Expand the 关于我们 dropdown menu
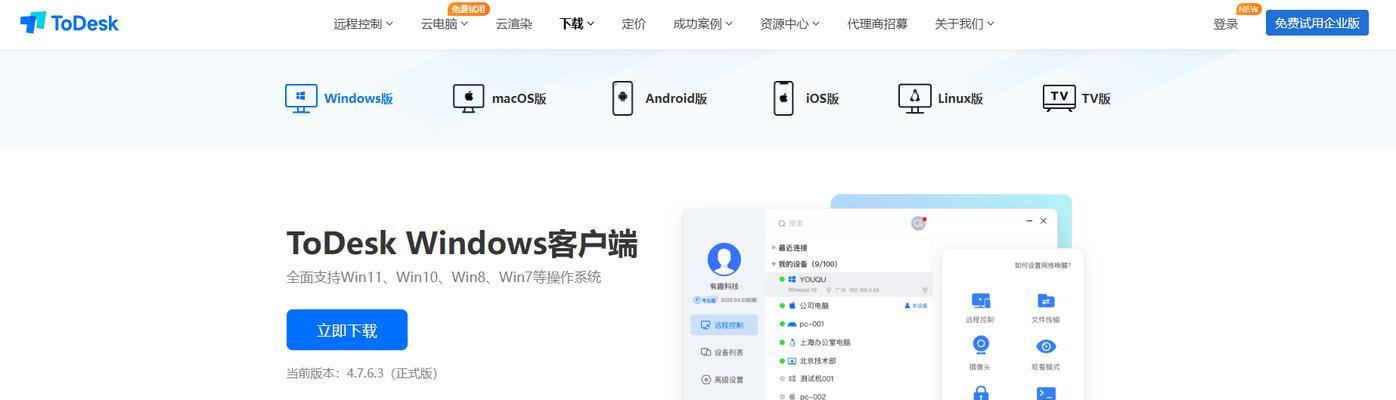This screenshot has width=1396, height=400. (x=964, y=24)
